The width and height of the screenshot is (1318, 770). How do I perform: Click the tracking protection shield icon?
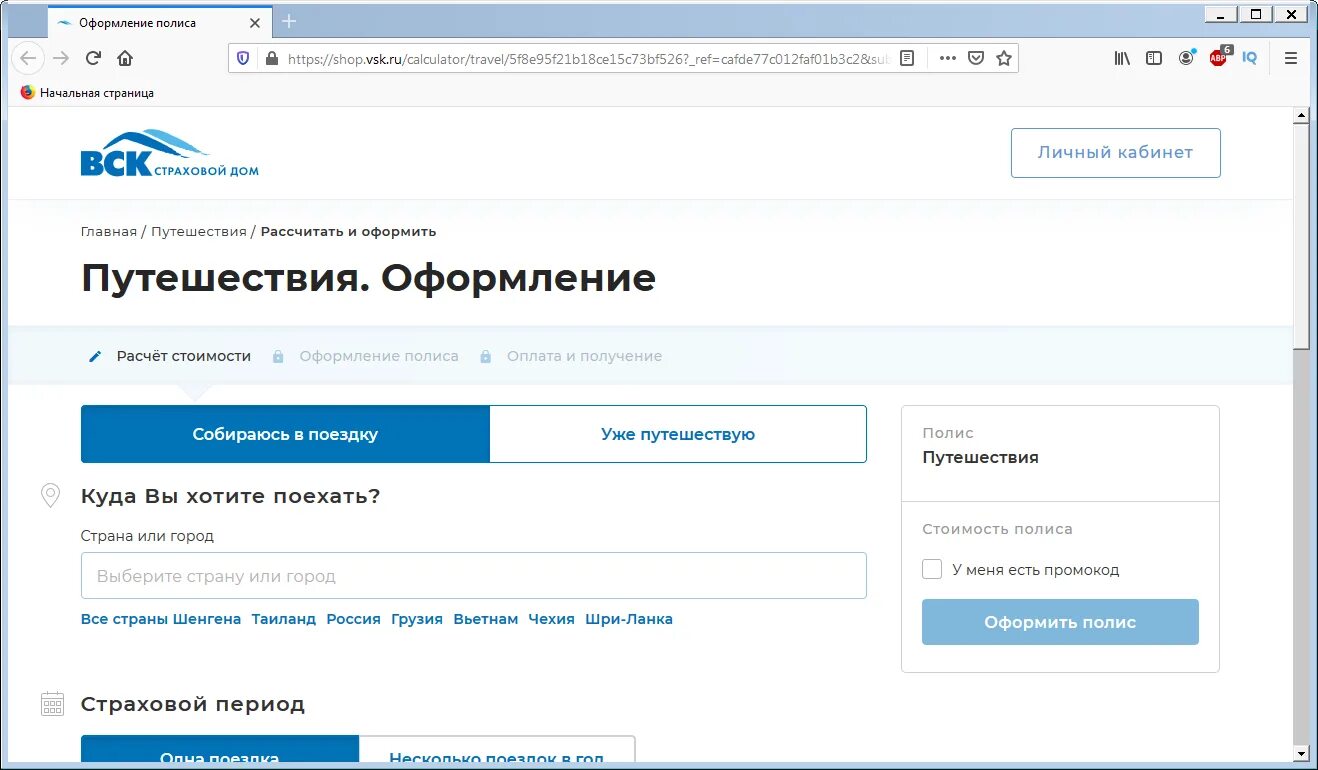[243, 58]
